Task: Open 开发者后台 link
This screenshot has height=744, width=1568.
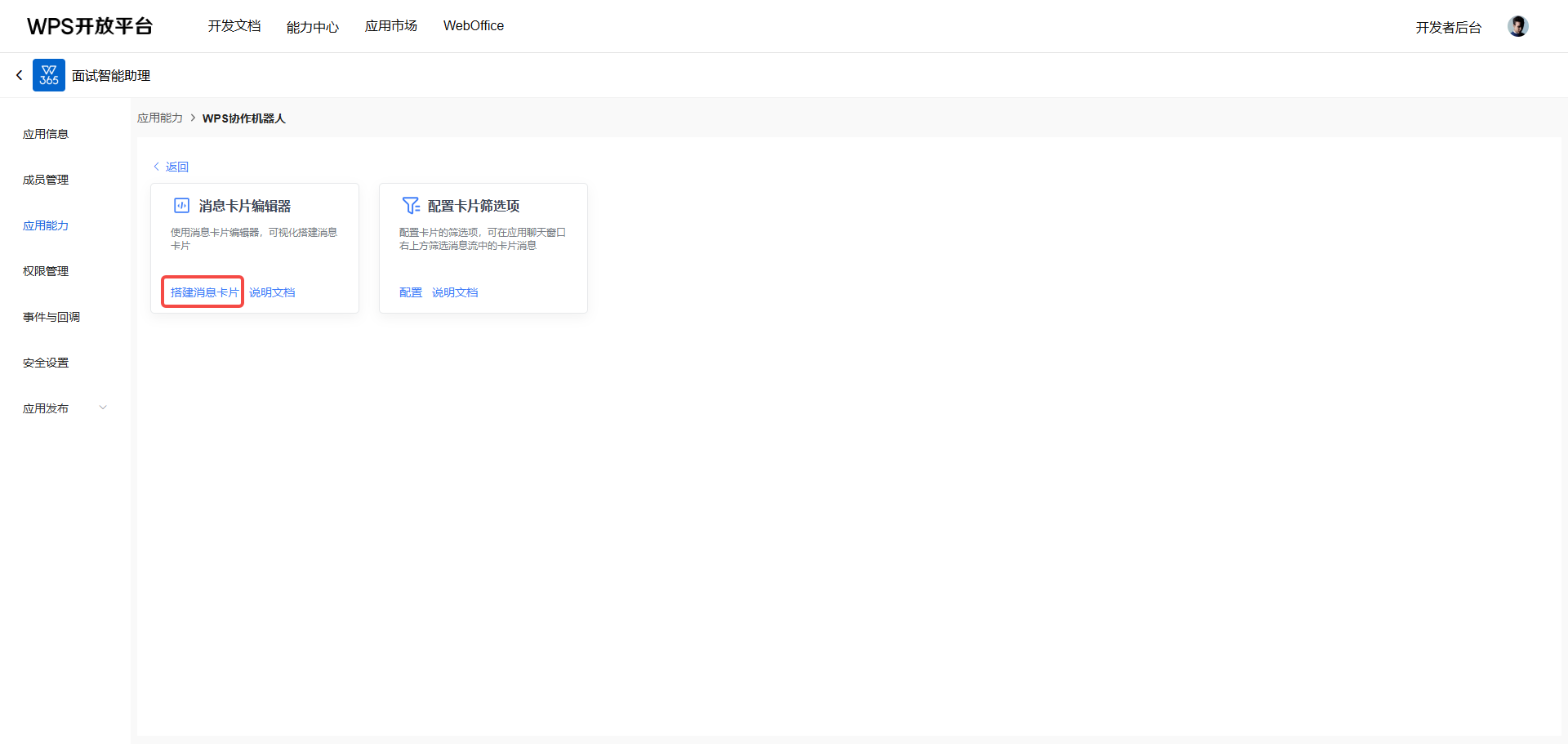Action: pos(1449,27)
